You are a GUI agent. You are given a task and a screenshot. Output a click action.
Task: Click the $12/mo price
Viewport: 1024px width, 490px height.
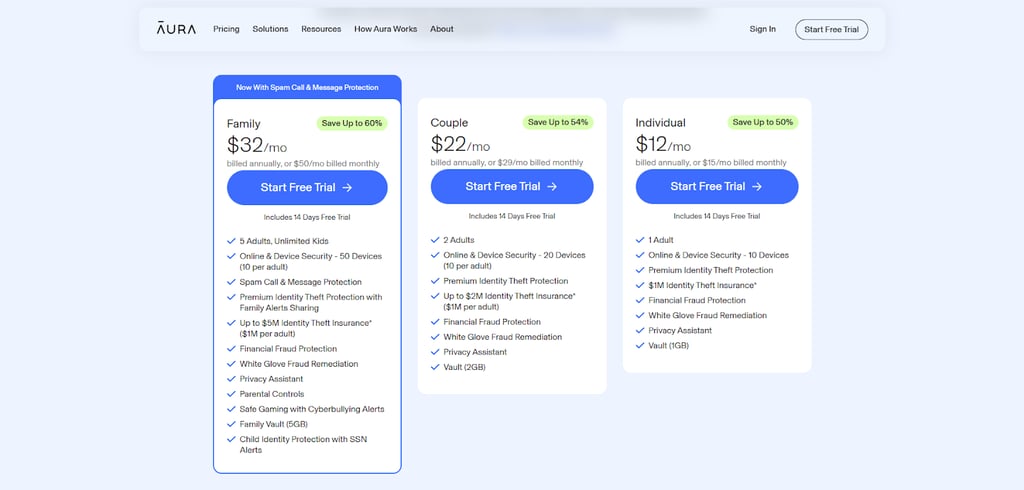tap(664, 144)
